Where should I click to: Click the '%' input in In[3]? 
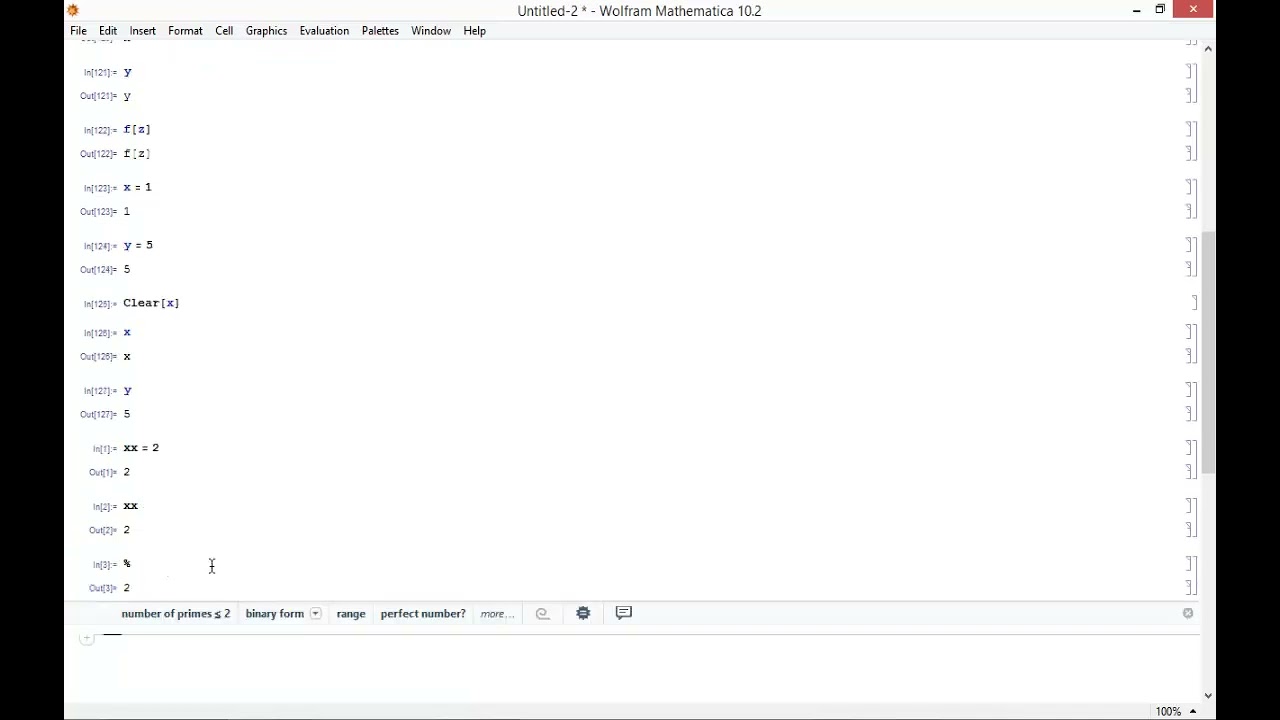click(x=127, y=564)
